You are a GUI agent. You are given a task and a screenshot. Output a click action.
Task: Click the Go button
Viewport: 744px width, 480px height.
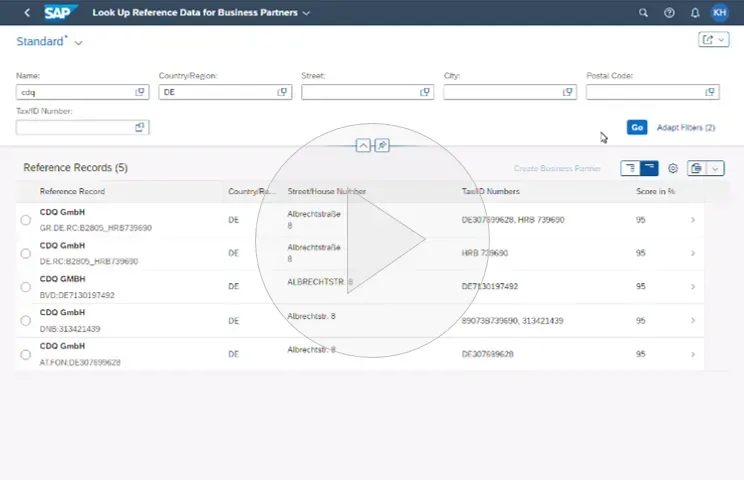coord(637,127)
